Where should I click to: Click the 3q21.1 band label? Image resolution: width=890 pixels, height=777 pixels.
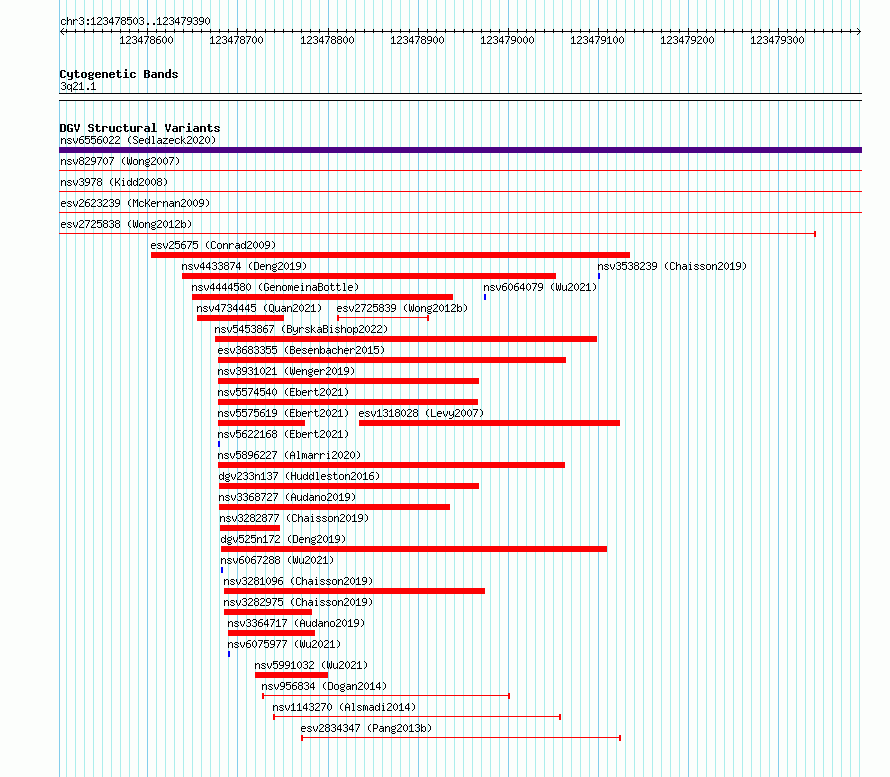click(78, 87)
